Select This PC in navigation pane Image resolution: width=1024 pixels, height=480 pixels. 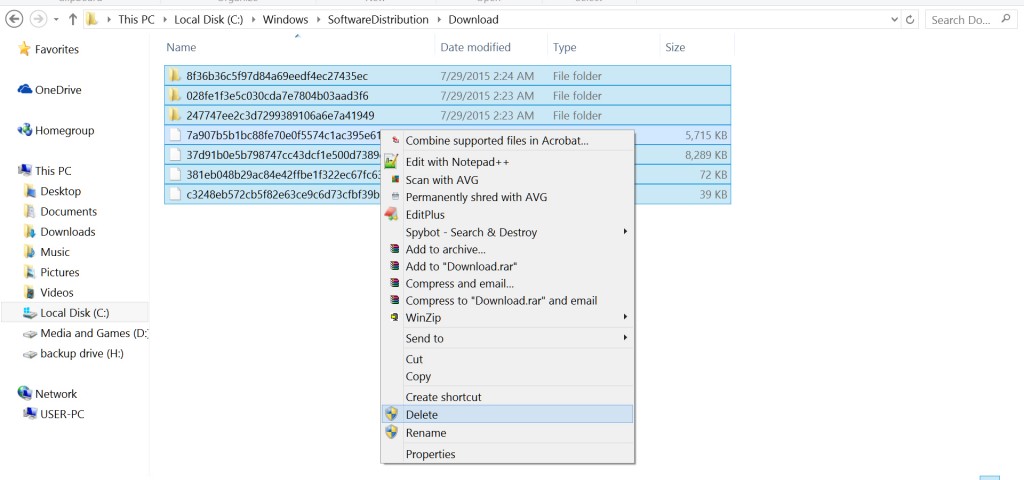tap(53, 171)
